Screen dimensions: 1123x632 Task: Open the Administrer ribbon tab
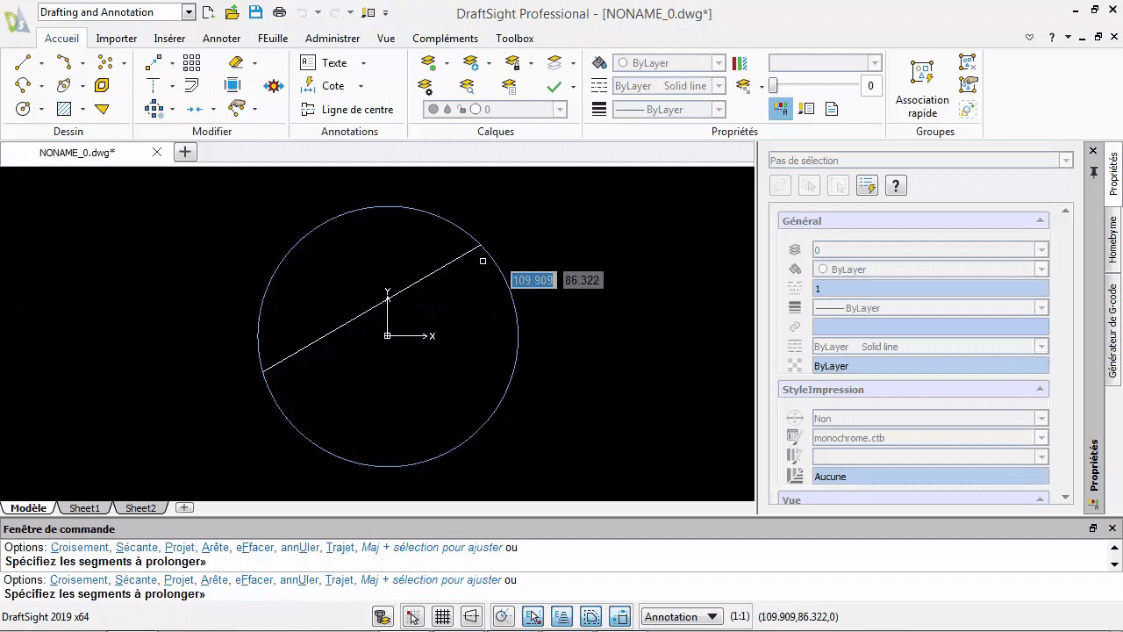coord(332,38)
